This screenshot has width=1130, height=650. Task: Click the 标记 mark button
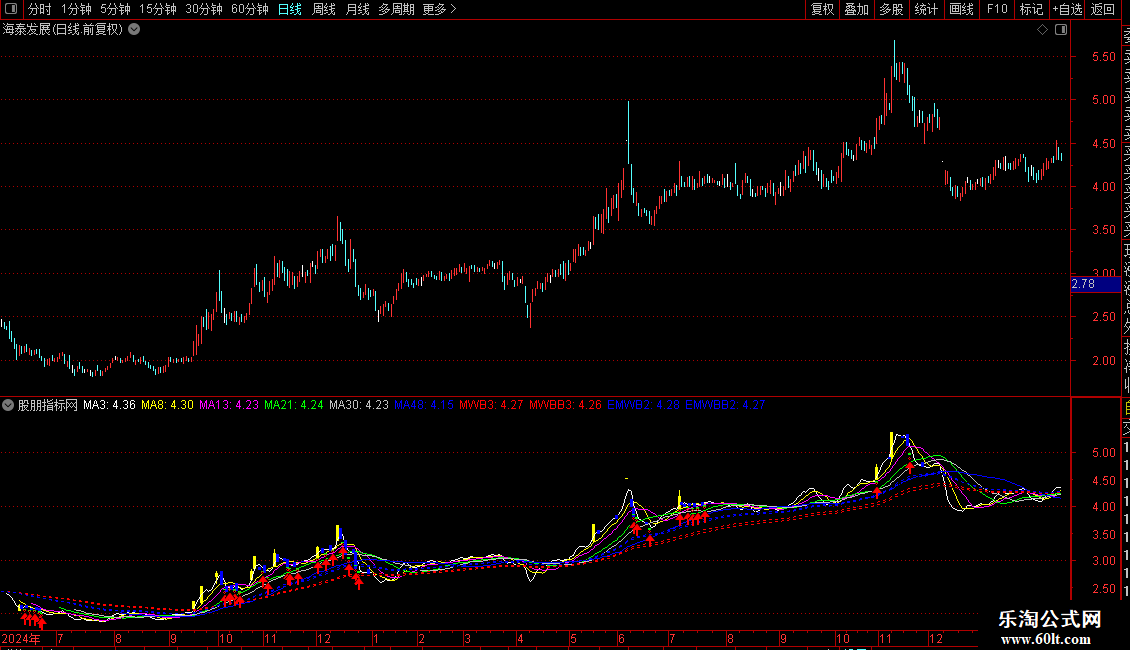tap(1031, 9)
